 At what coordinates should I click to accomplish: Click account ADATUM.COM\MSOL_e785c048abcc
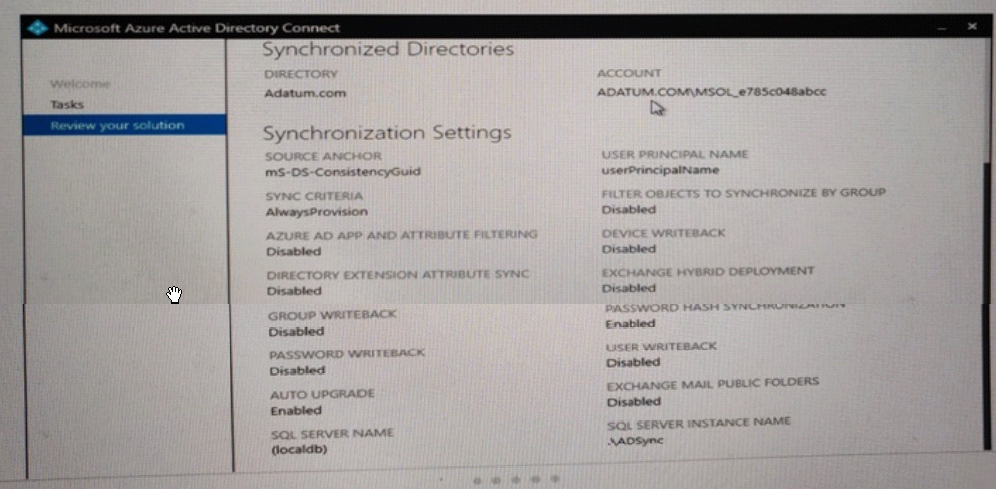coord(711,92)
